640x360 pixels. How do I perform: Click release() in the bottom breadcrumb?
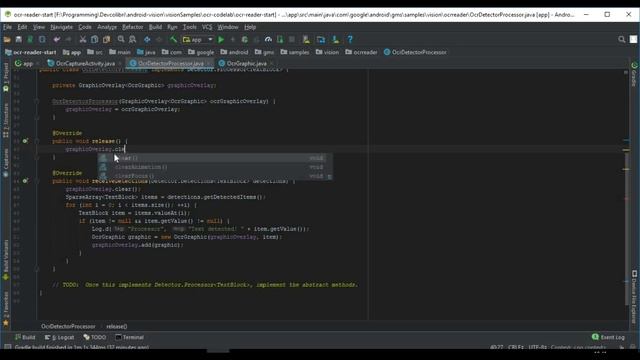tap(117, 326)
